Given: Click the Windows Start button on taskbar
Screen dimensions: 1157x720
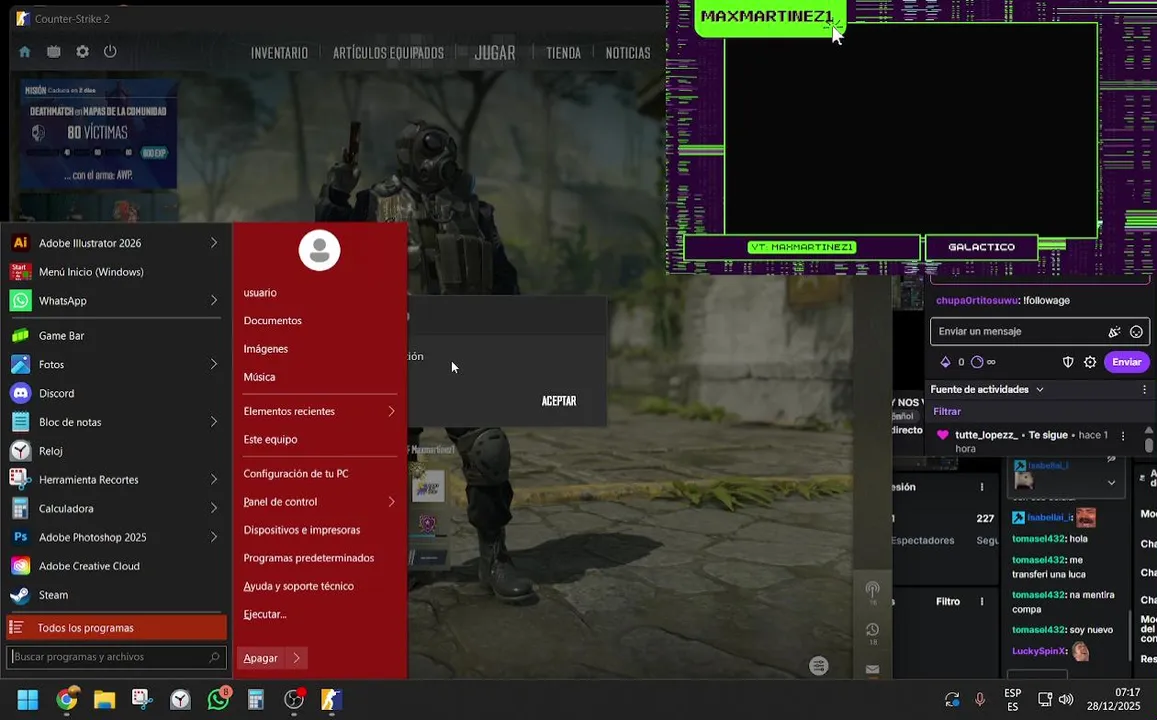Looking at the screenshot, I should point(28,699).
